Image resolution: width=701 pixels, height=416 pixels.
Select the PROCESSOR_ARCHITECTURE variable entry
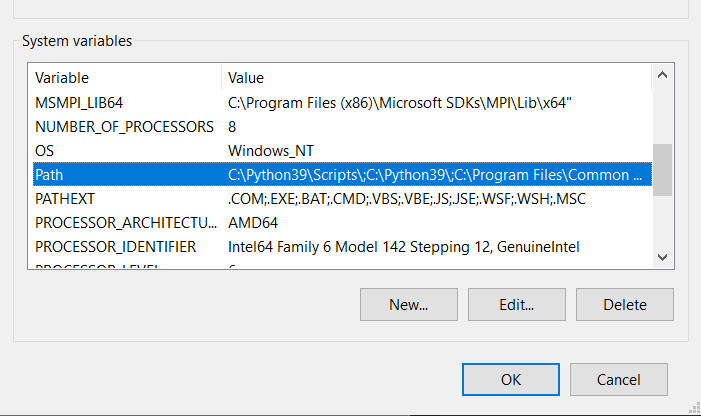(124, 222)
